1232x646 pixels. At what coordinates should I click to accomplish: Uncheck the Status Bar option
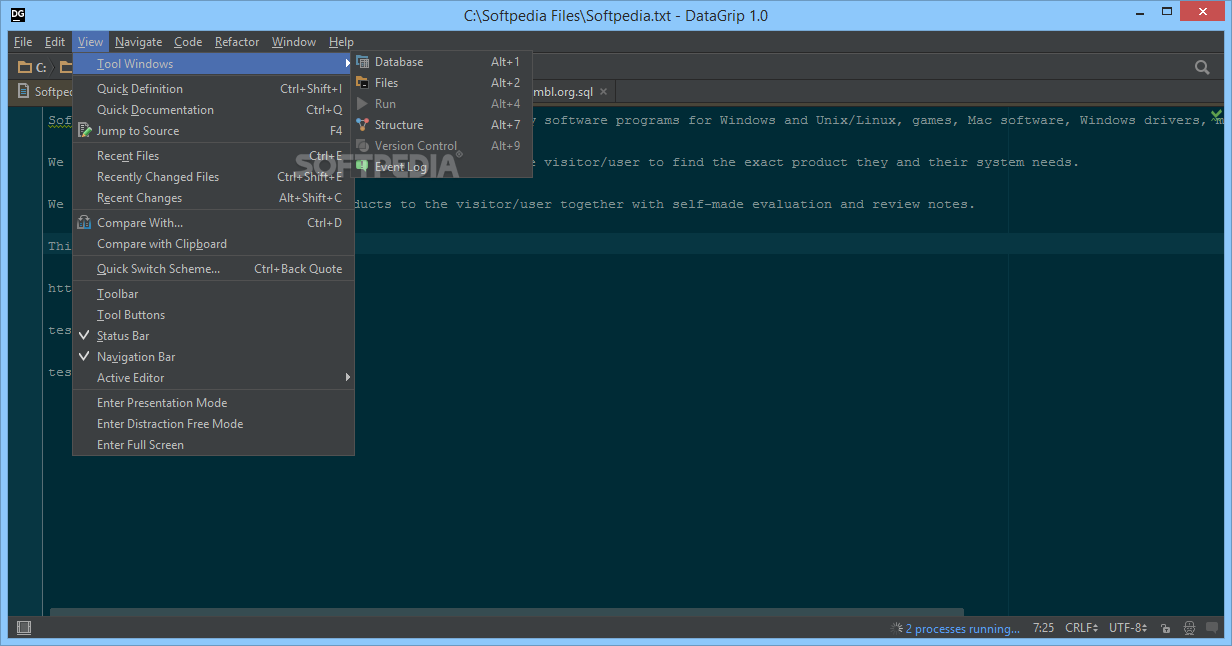point(214,336)
